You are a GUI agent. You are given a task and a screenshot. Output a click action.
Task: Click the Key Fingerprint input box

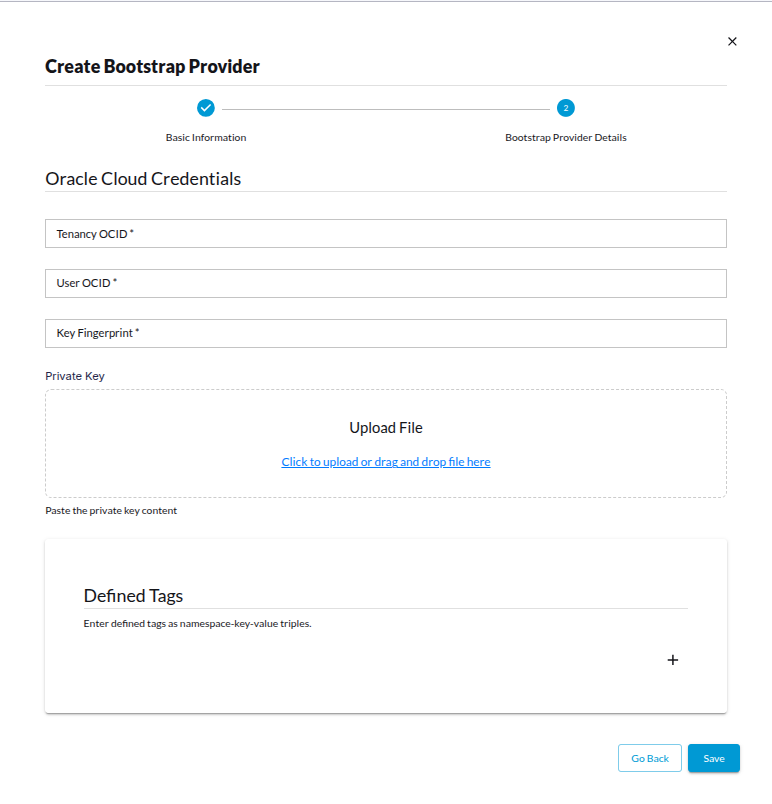click(386, 333)
